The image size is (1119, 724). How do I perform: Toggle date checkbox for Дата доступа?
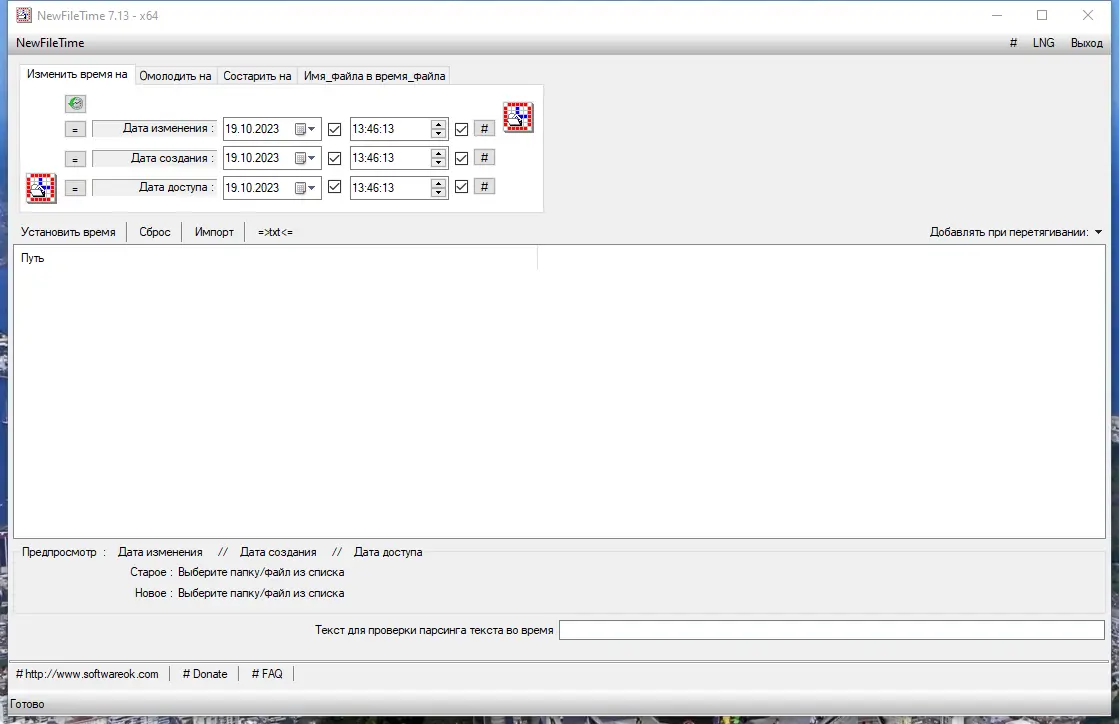334,187
